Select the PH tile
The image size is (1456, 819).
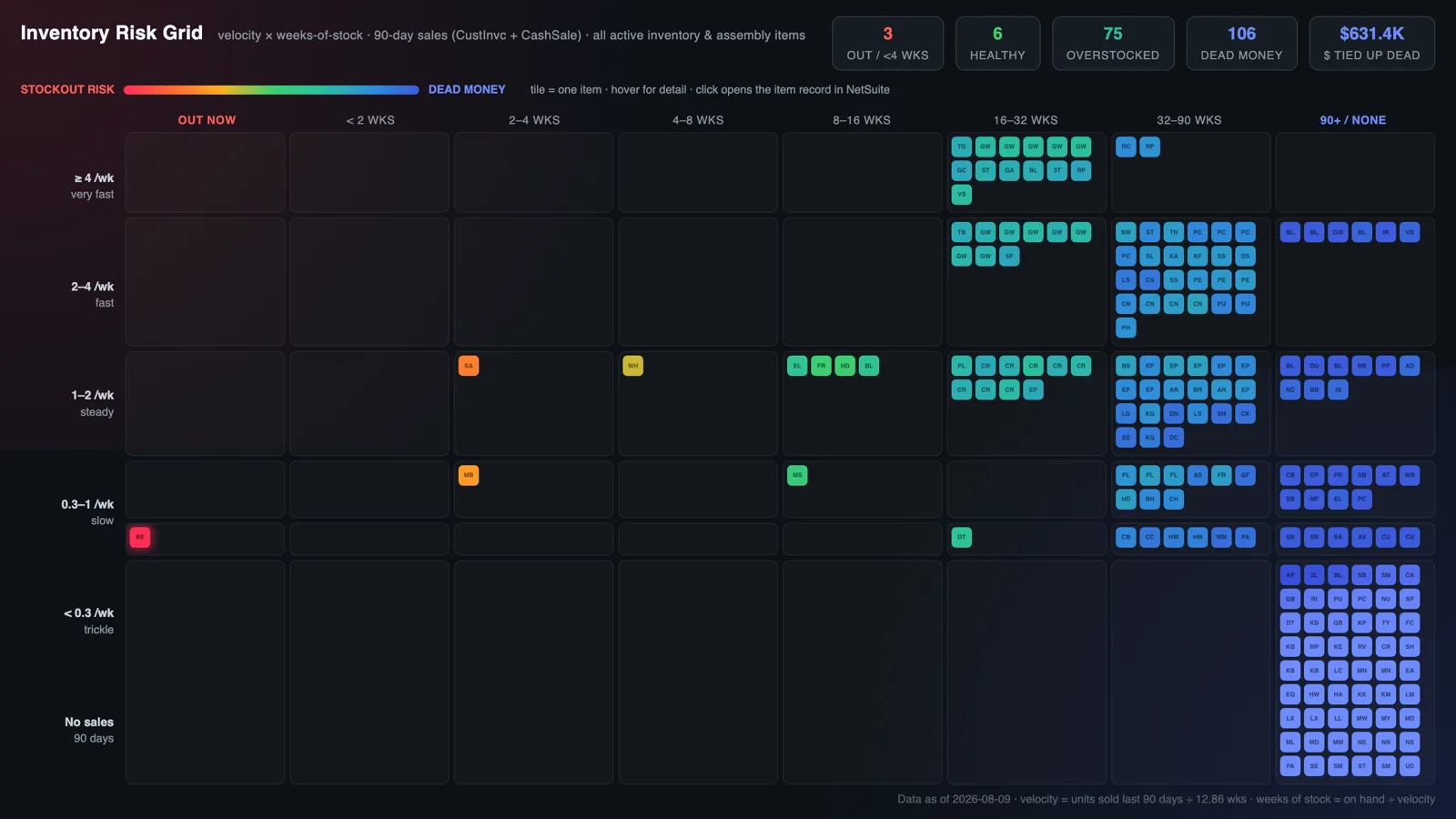(1126, 328)
